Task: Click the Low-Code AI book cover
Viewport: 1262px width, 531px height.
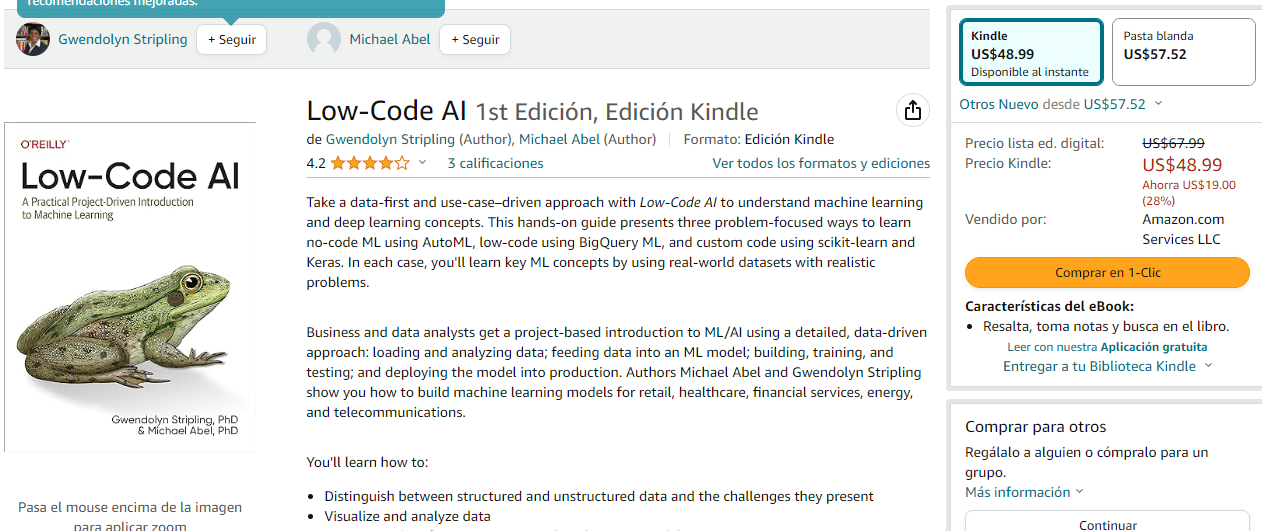Action: click(x=130, y=286)
